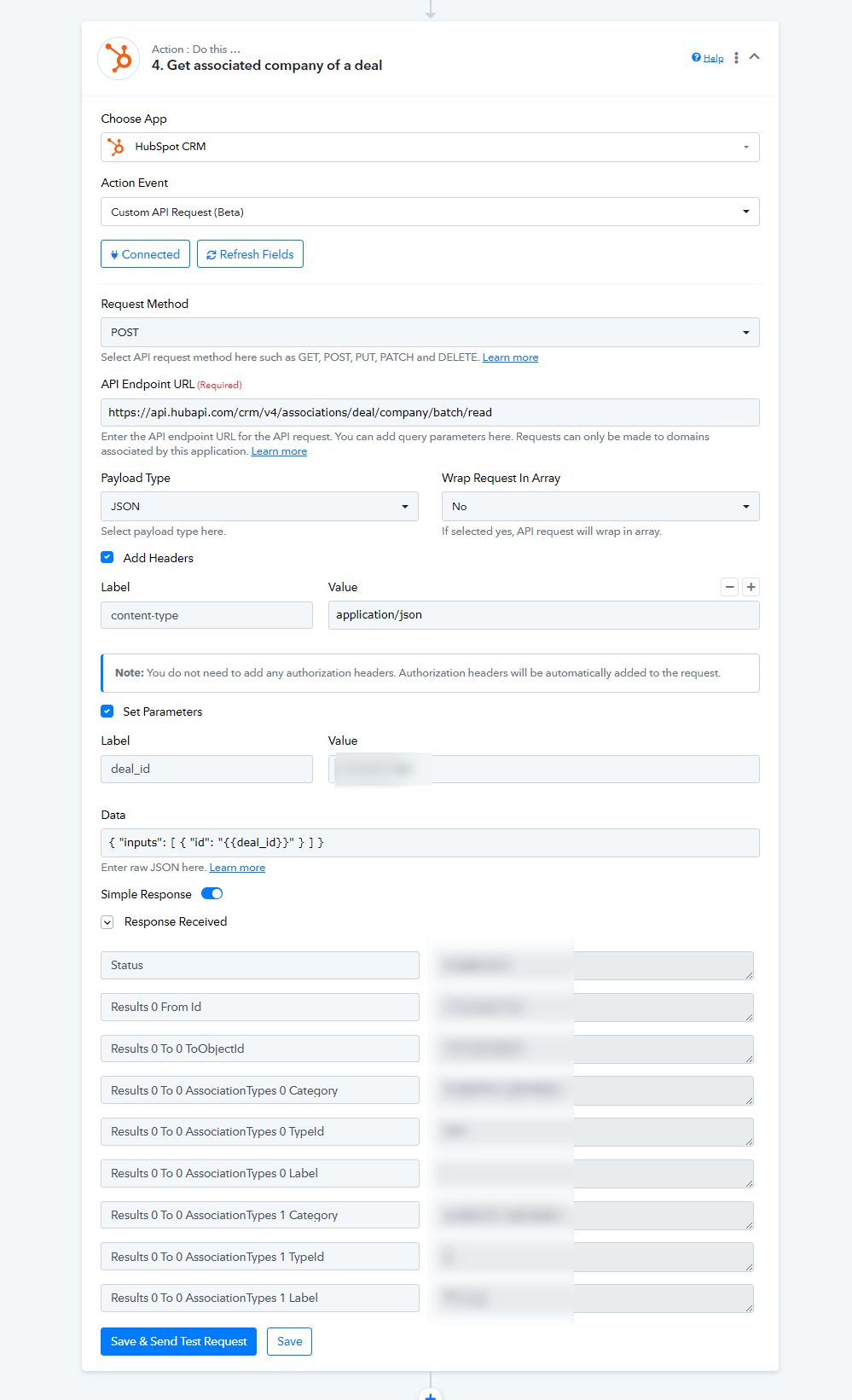The image size is (852, 1400).
Task: Collapse the step using the top chevron
Action: 754,57
